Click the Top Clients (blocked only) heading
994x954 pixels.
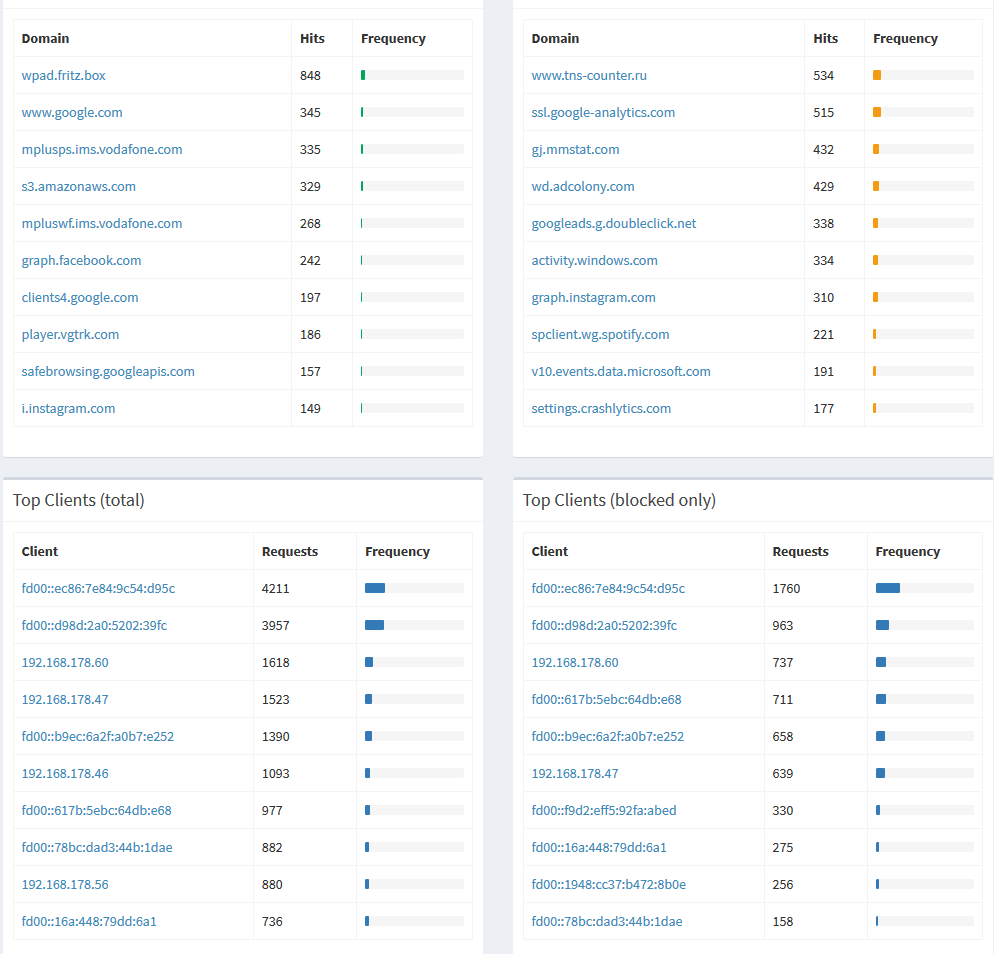point(619,500)
